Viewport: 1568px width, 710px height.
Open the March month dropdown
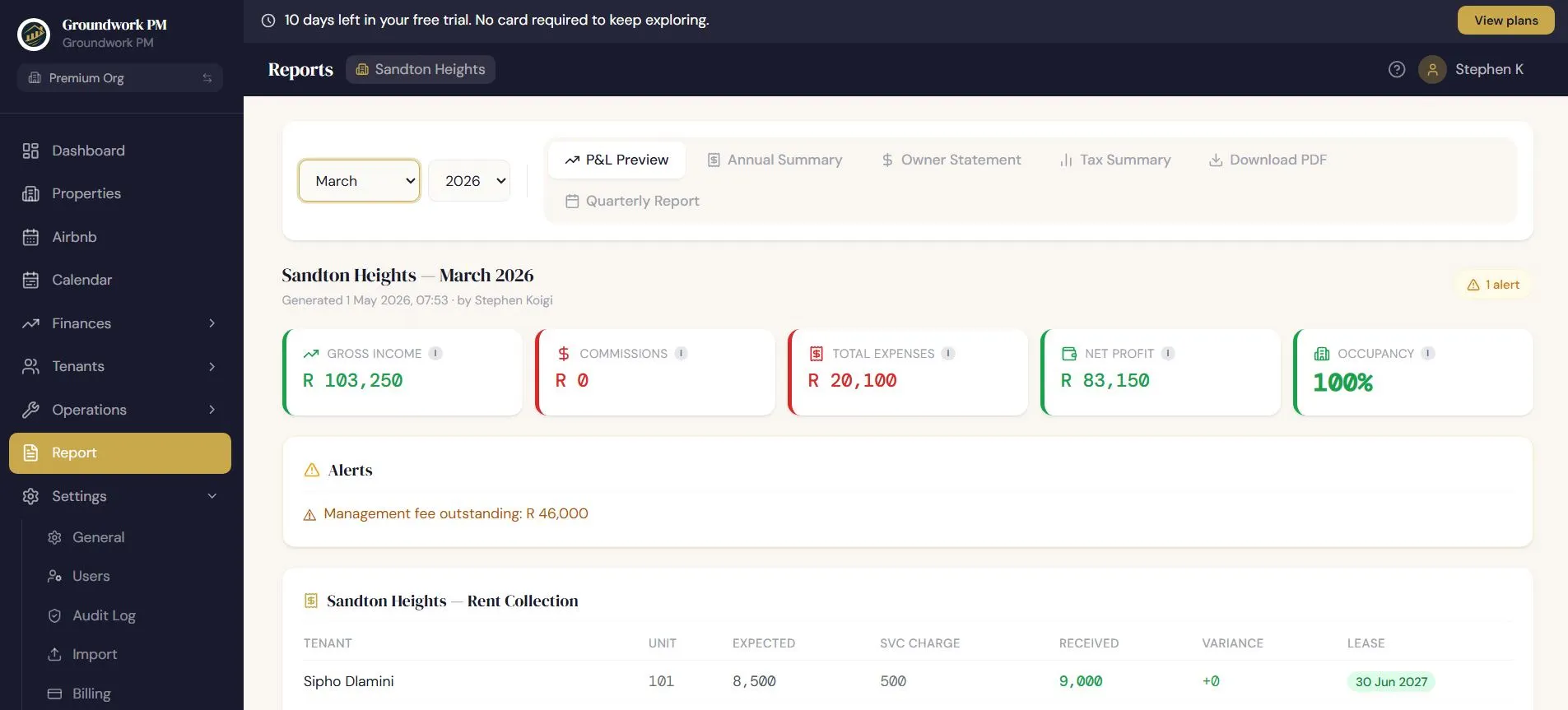pyautogui.click(x=359, y=181)
